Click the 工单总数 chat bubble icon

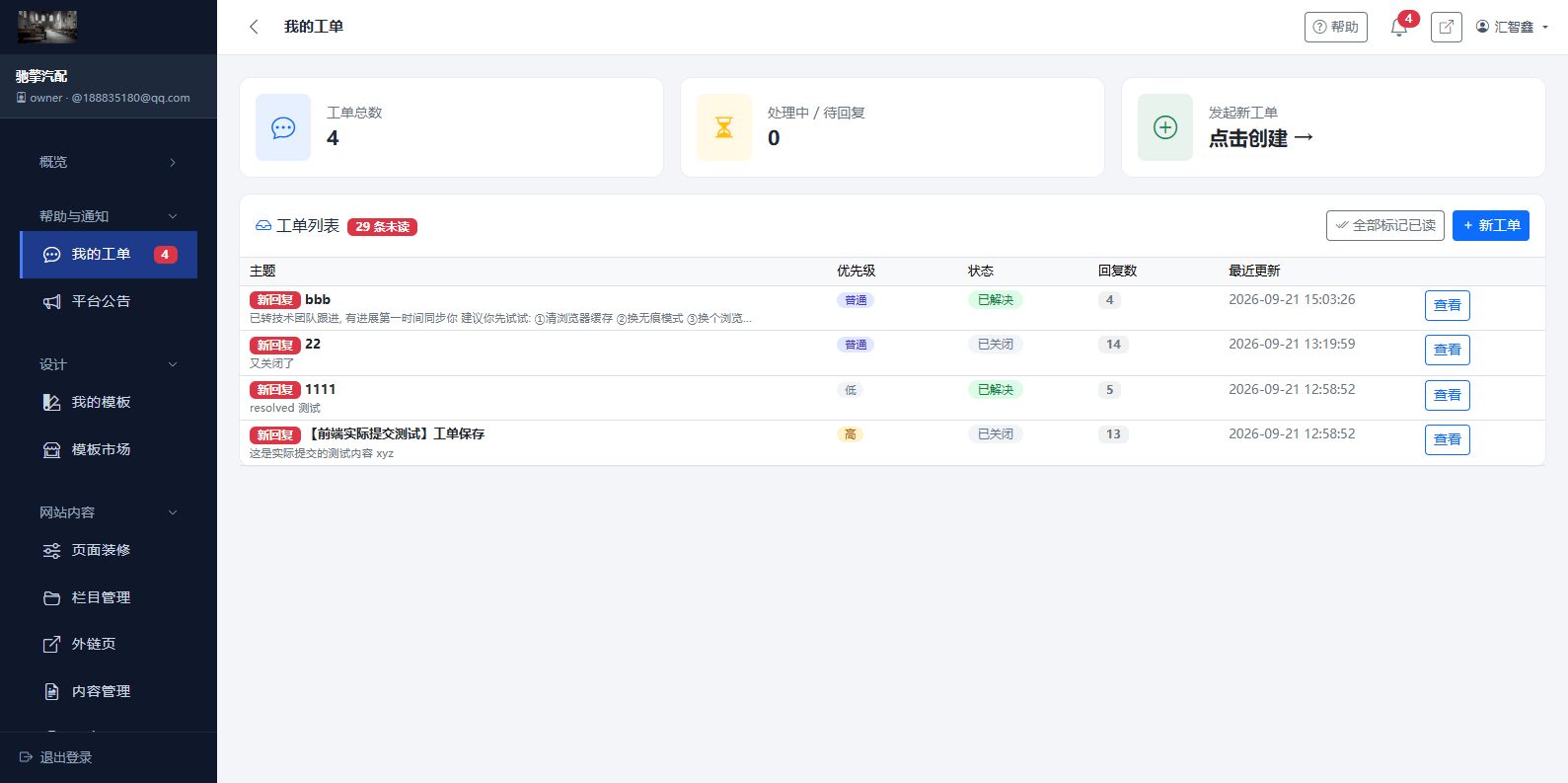[x=283, y=127]
